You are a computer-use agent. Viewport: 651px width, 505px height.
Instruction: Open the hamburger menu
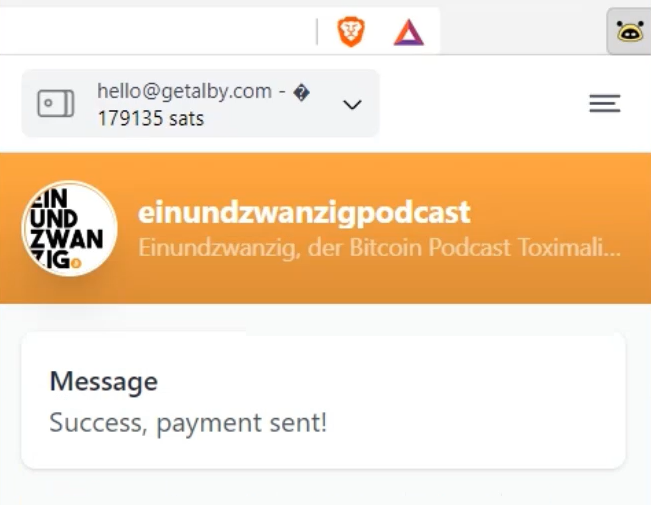(x=604, y=103)
